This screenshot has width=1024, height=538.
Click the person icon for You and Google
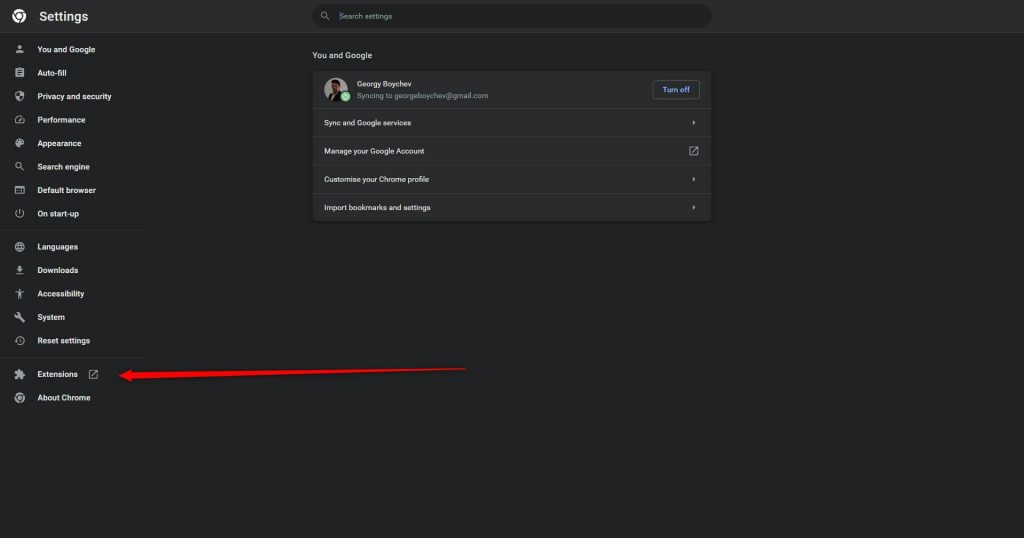[x=20, y=49]
